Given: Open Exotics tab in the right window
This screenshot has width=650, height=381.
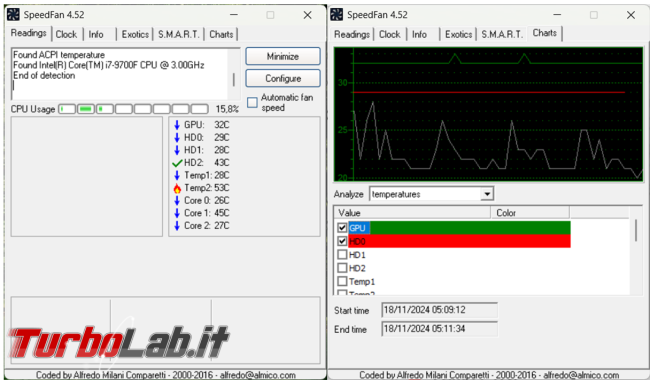Looking at the screenshot, I should click(x=458, y=34).
